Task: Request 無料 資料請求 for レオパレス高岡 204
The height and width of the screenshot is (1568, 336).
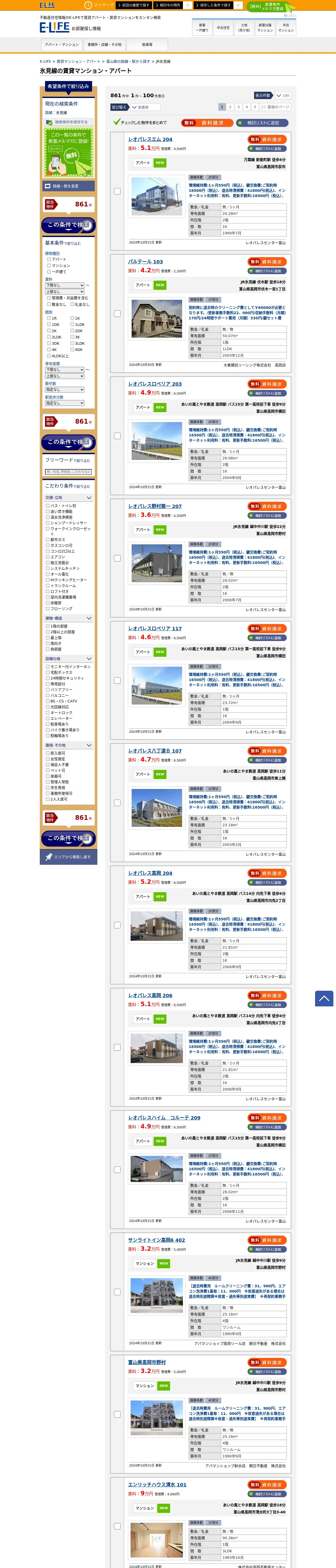Action: coord(268,873)
